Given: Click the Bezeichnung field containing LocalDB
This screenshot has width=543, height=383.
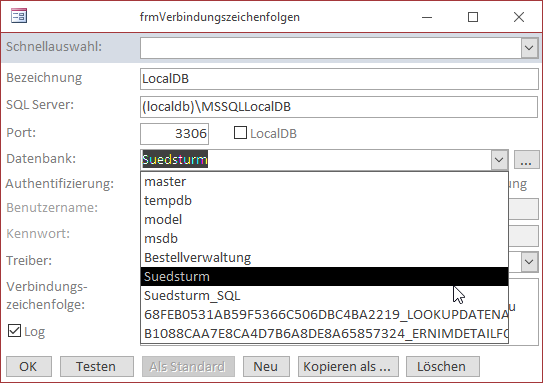Looking at the screenshot, I should pyautogui.click(x=339, y=79).
